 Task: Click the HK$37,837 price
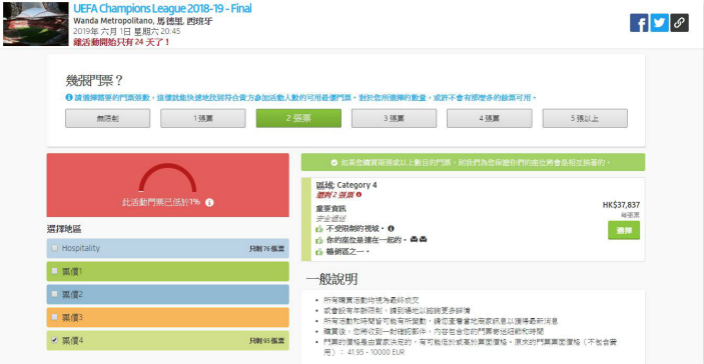[621, 205]
